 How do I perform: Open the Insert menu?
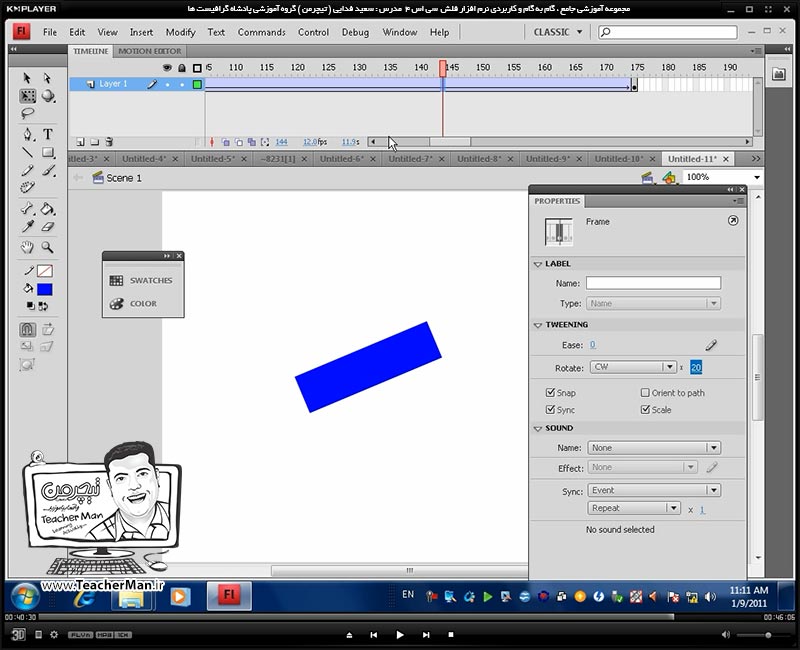click(141, 32)
